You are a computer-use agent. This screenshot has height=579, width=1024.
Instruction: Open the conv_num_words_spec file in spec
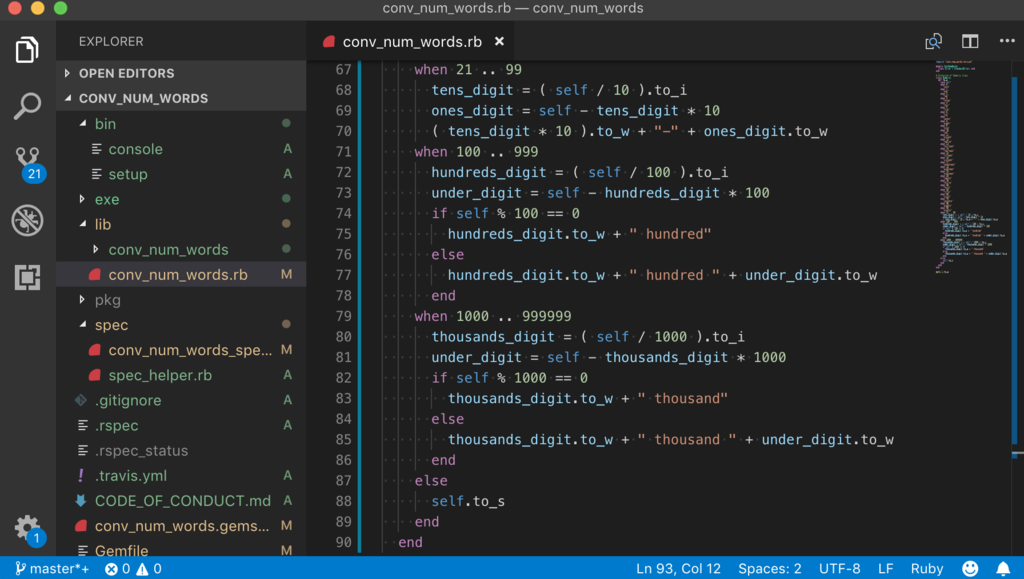click(181, 350)
